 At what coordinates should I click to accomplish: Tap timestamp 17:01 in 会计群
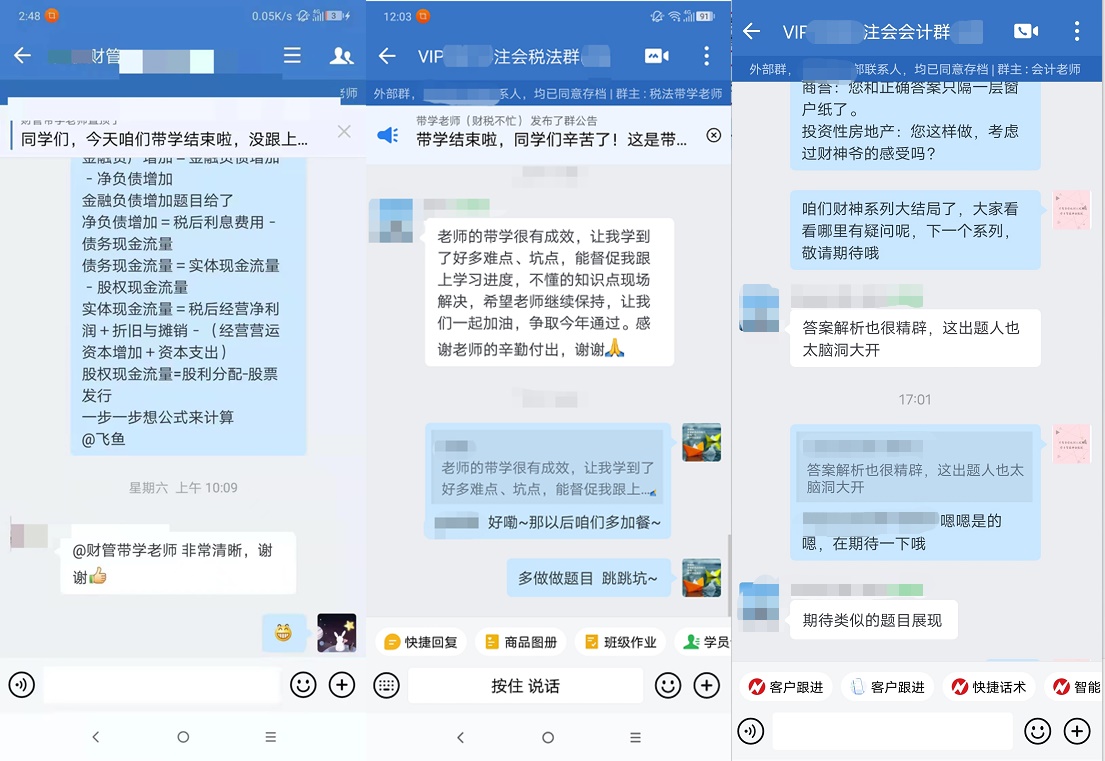915,400
